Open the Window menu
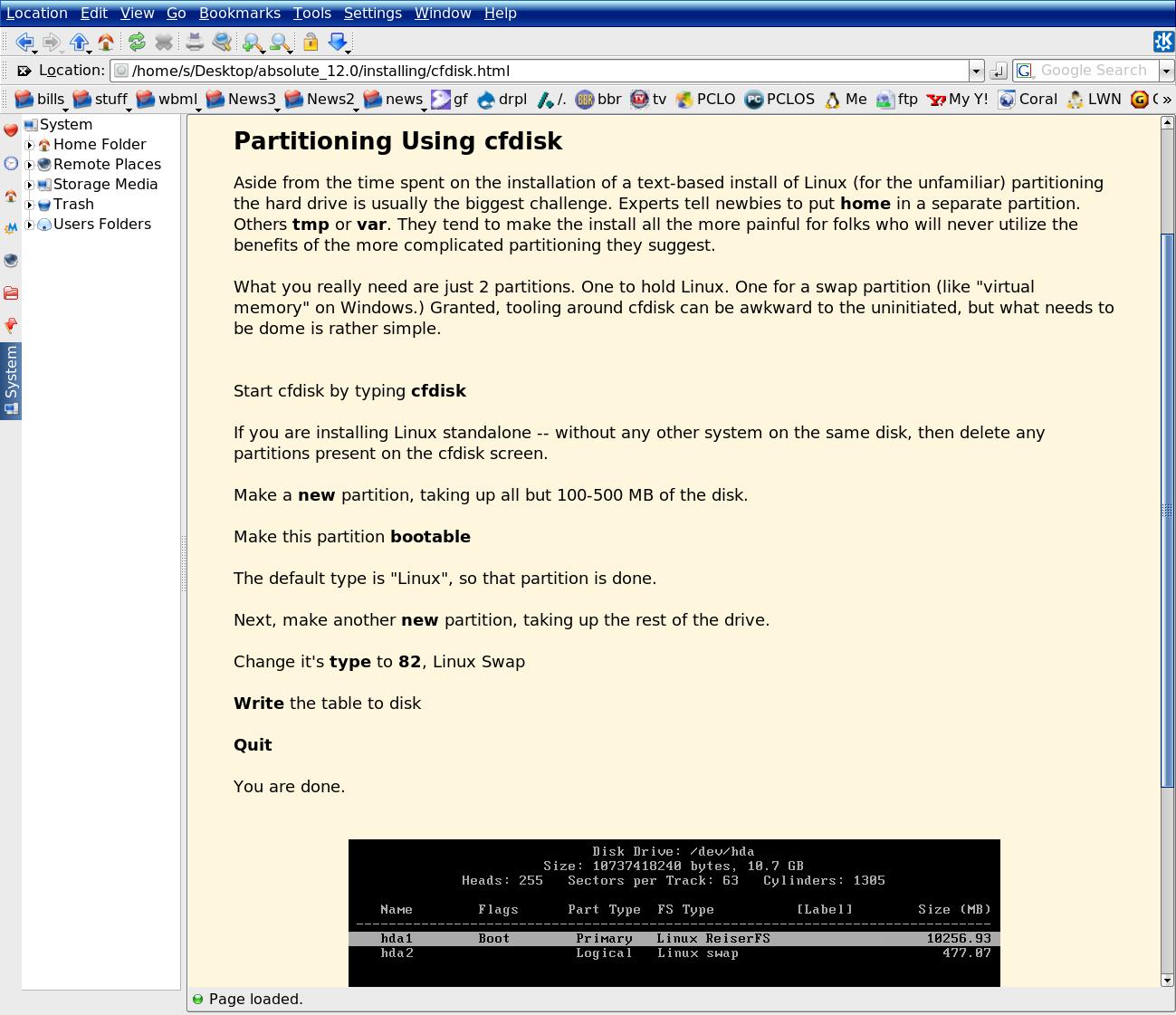The width and height of the screenshot is (1176, 1015). (x=443, y=14)
